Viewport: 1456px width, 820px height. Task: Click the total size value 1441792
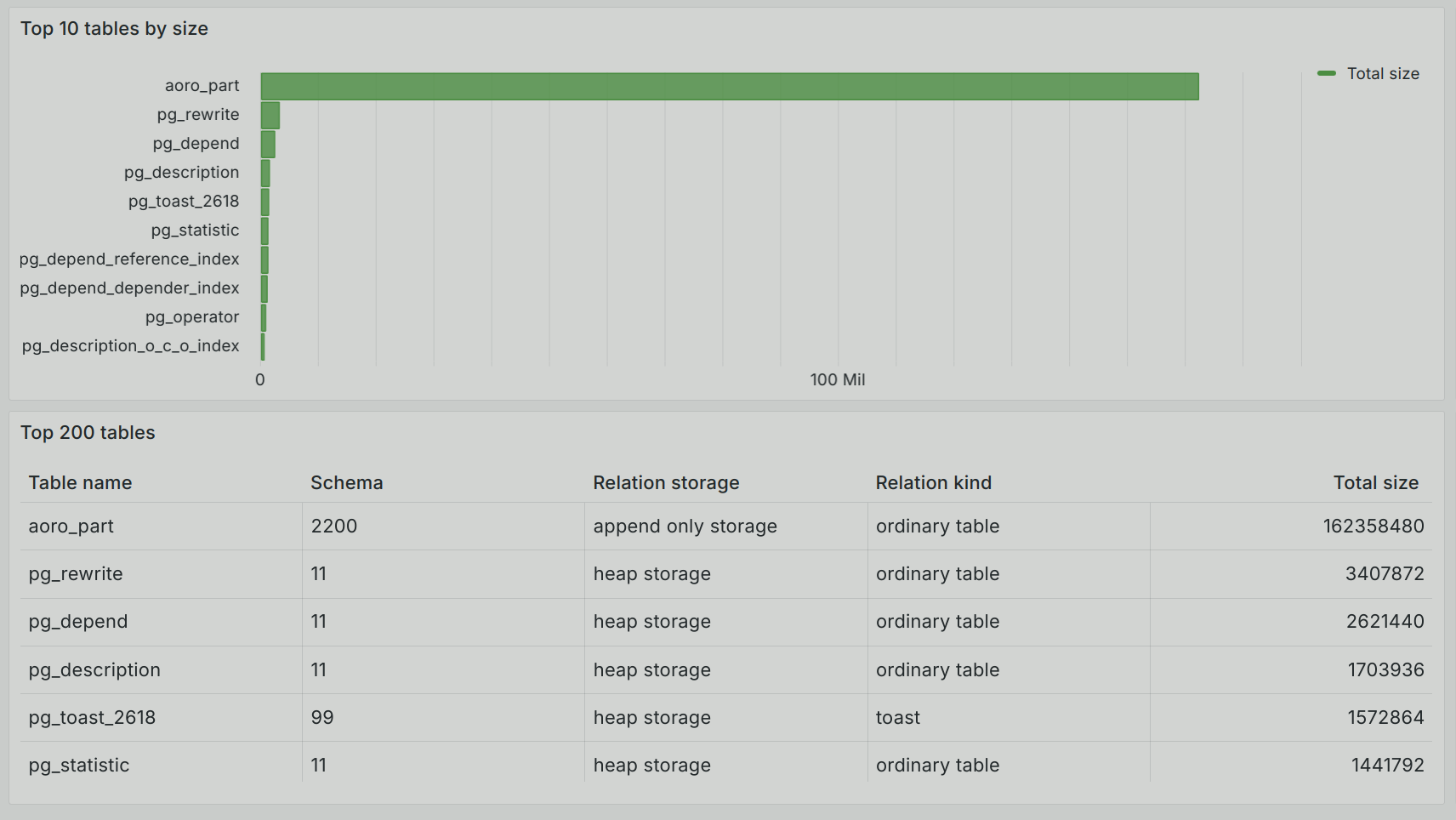click(1387, 765)
